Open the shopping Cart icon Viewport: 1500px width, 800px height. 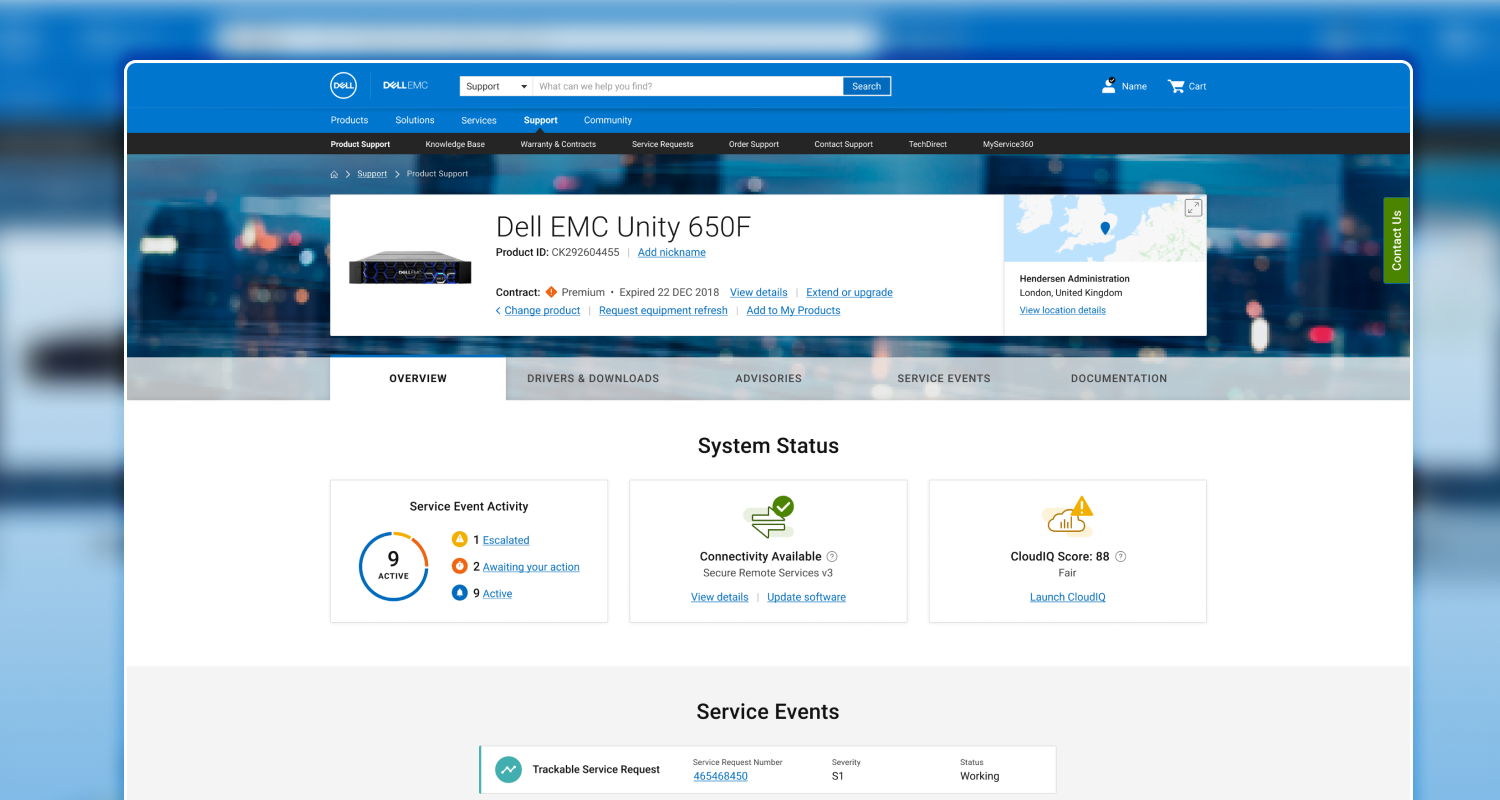click(x=1176, y=86)
